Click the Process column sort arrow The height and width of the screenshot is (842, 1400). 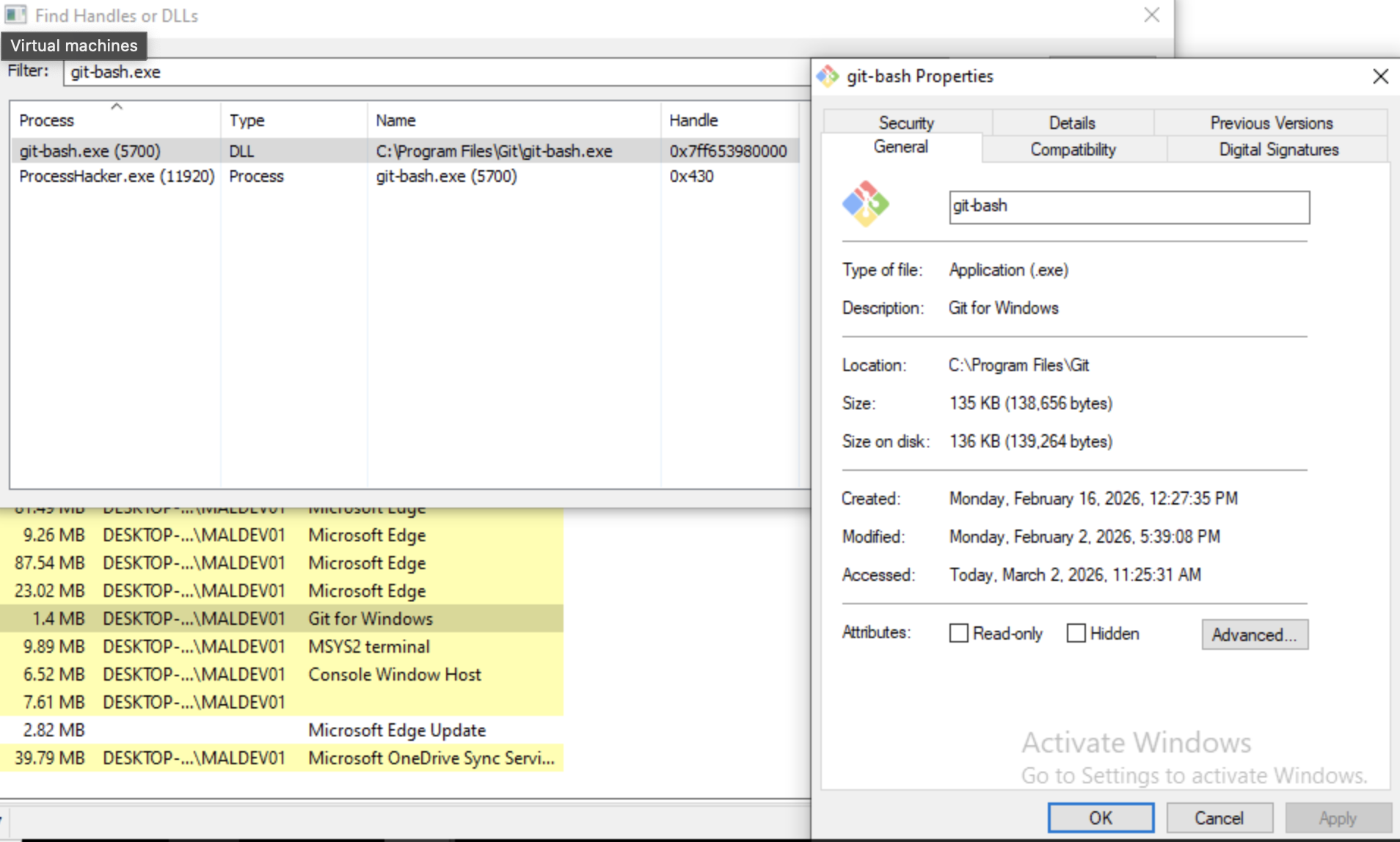(x=116, y=107)
